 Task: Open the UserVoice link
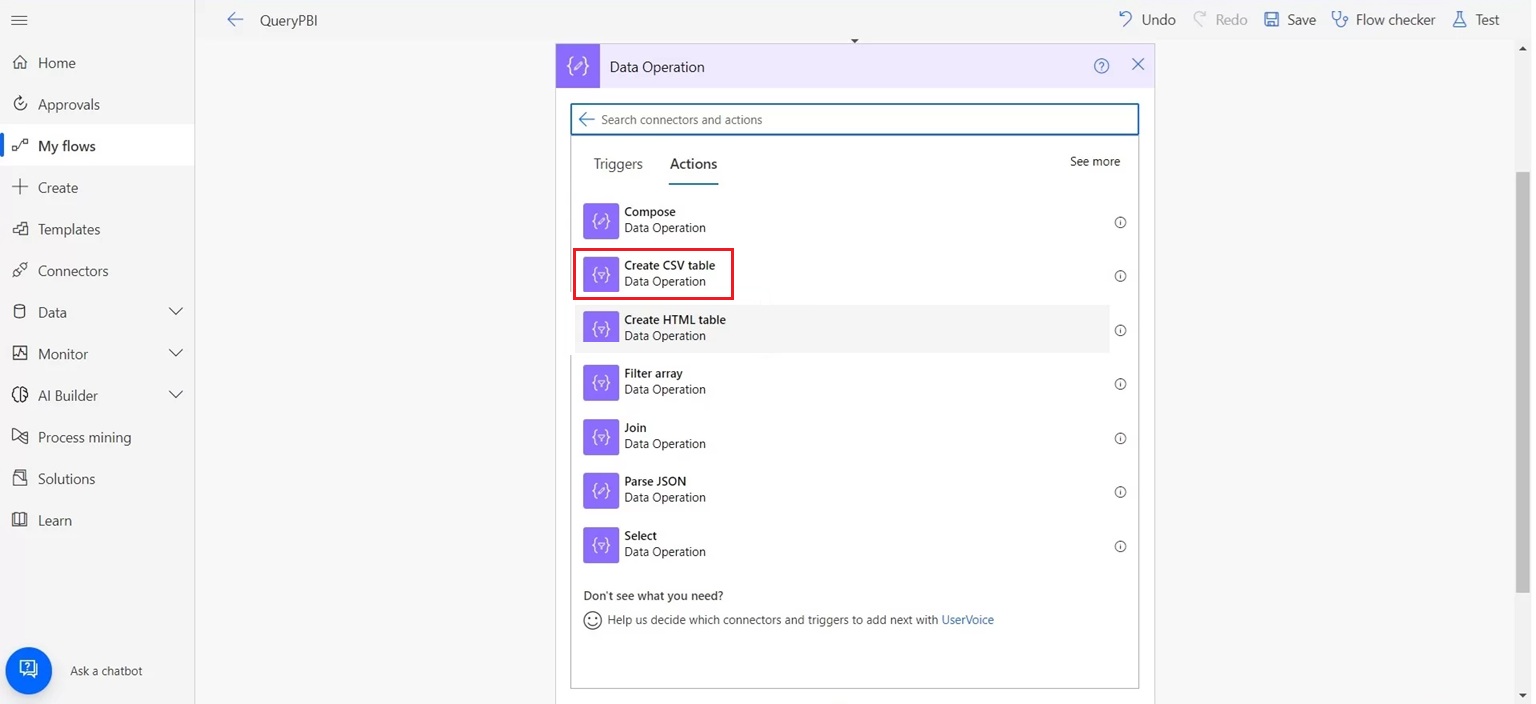968,620
